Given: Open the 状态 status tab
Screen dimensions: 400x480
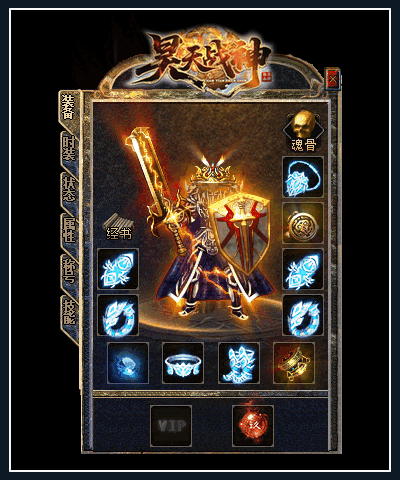Looking at the screenshot, I should point(69,190).
